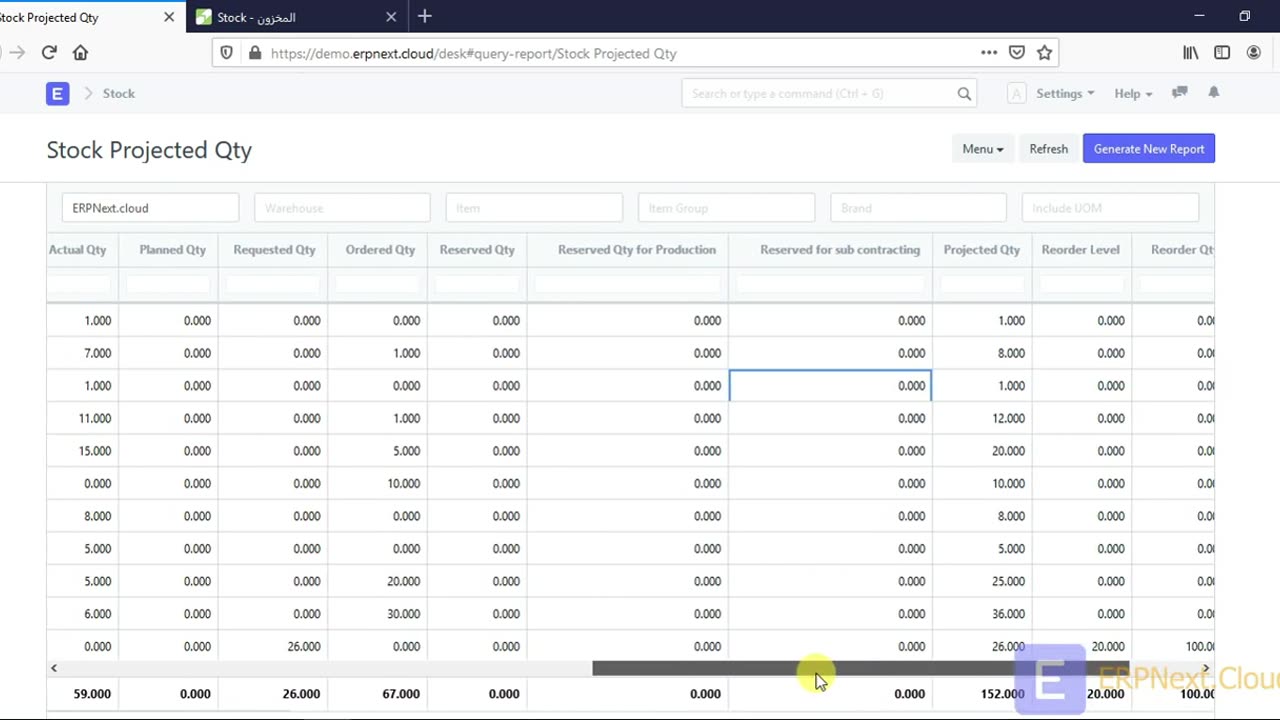Open the site security shield icon

pos(227,53)
